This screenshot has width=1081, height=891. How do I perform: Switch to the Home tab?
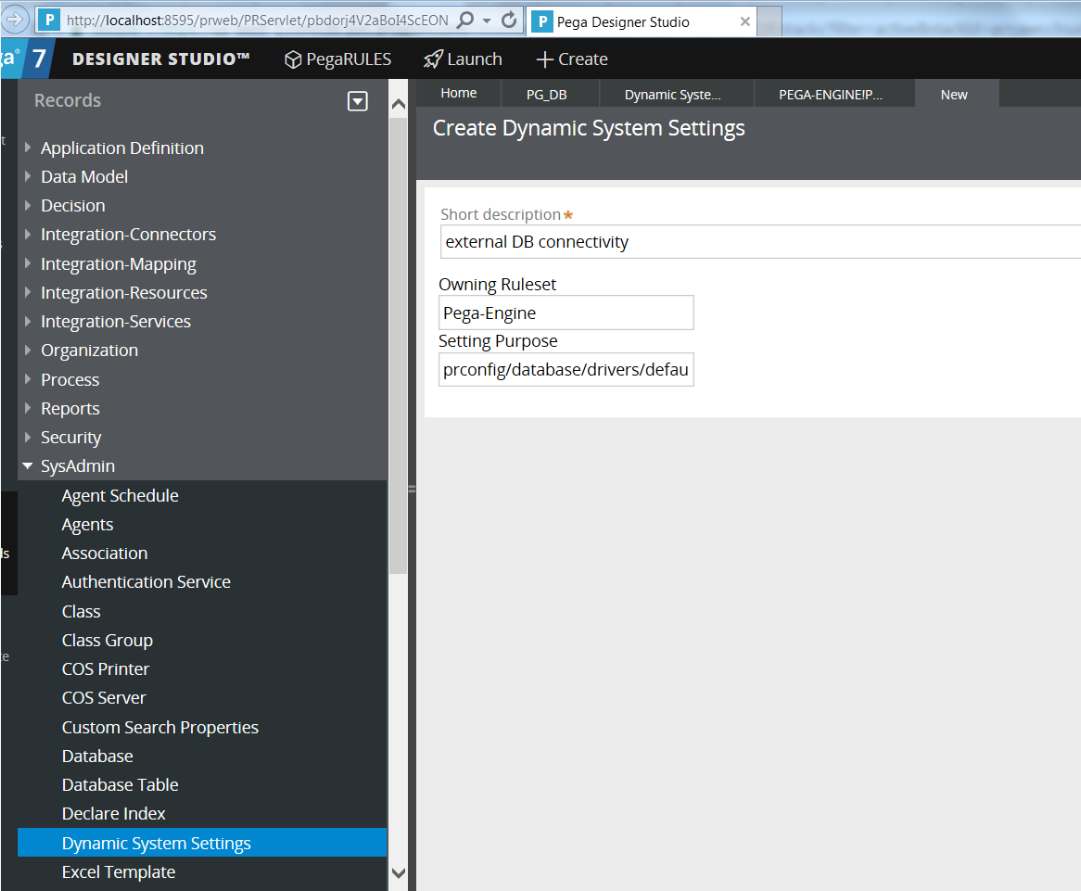(458, 93)
